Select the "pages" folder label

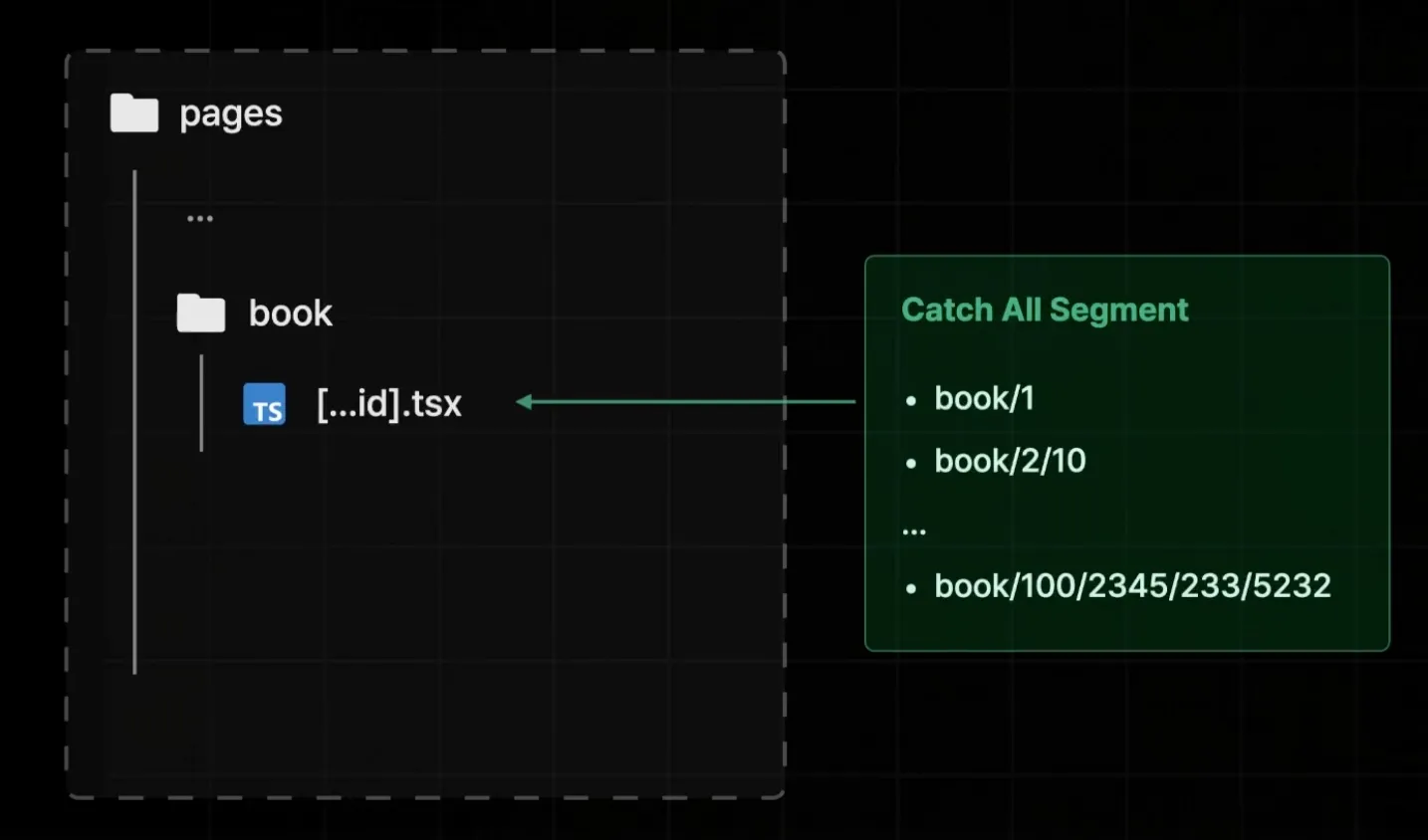(230, 114)
